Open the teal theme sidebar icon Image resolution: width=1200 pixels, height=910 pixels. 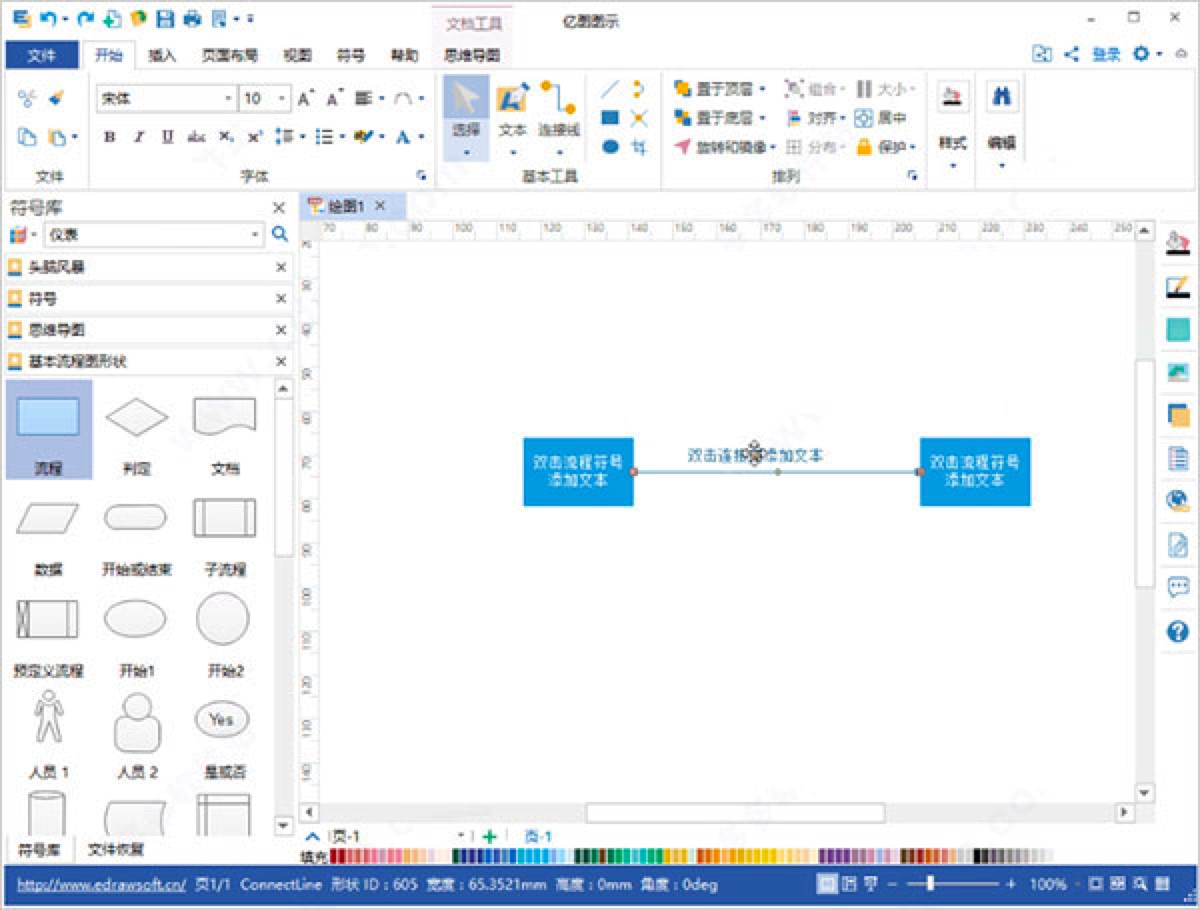tap(1178, 330)
